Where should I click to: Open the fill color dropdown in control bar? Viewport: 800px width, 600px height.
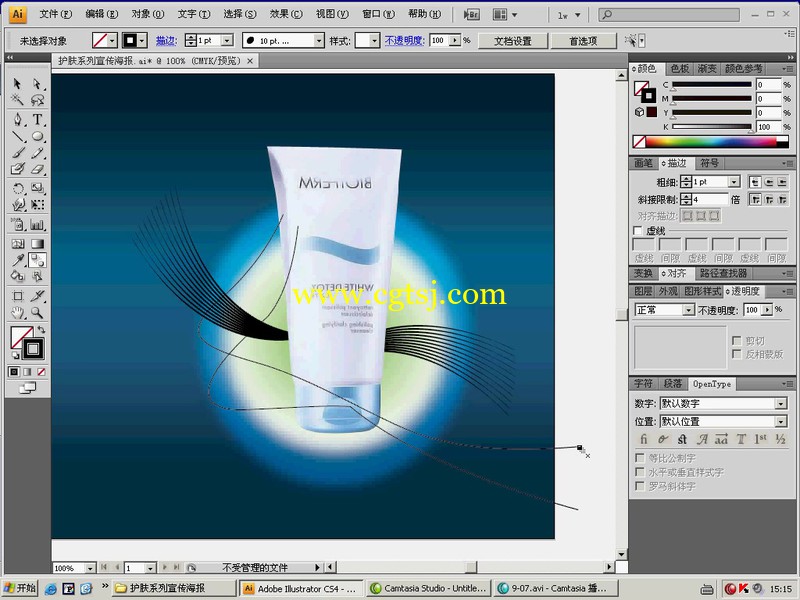tap(112, 40)
